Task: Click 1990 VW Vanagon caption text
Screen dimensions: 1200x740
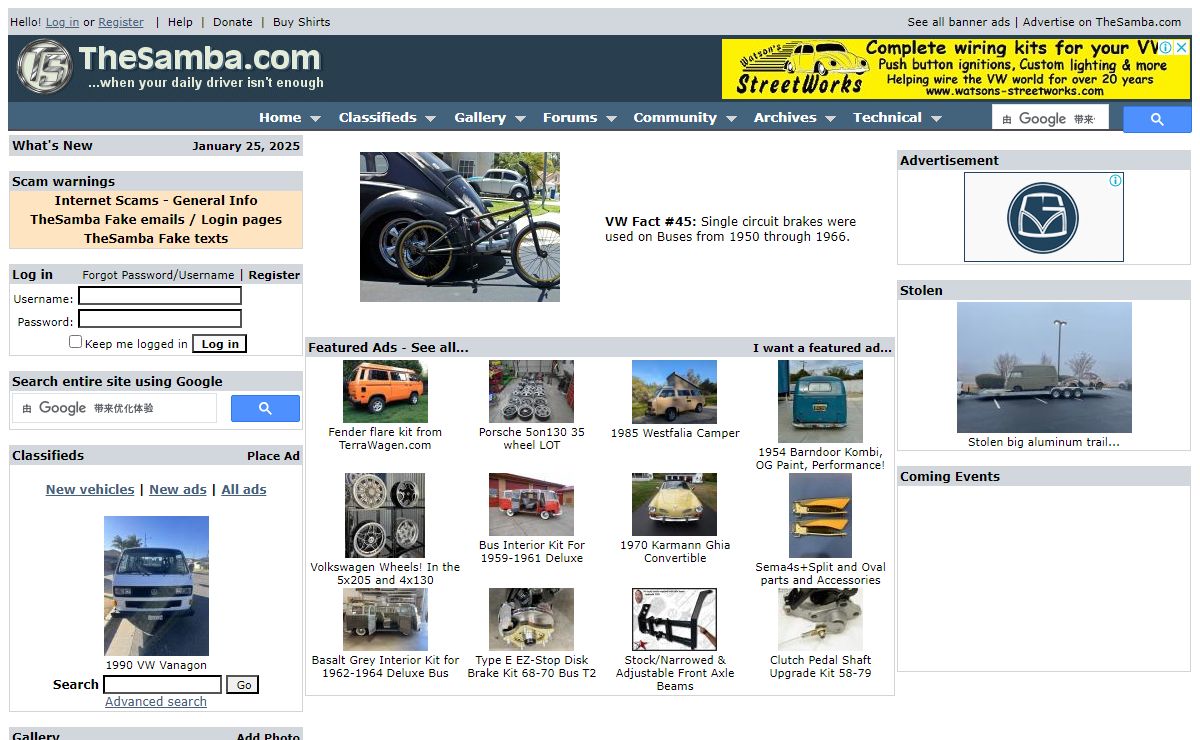Action: point(156,665)
